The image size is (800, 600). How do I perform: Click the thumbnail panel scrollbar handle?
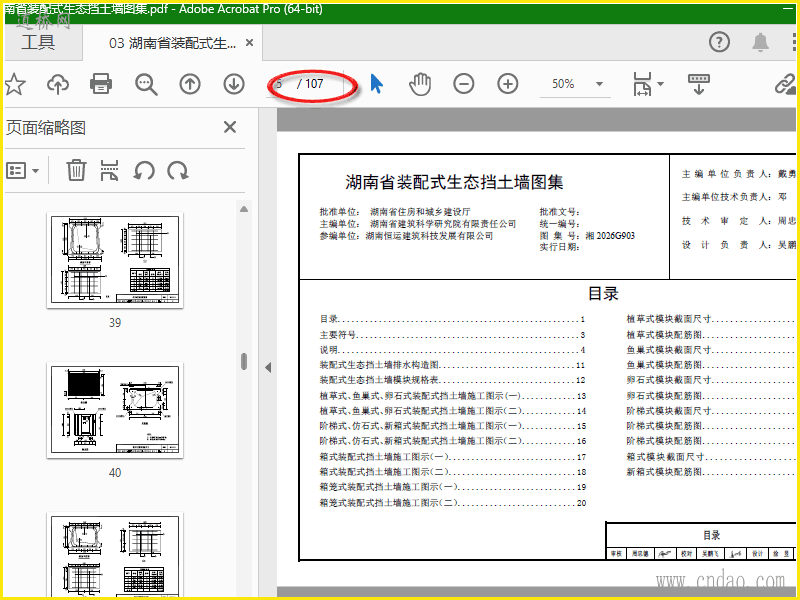click(x=244, y=361)
